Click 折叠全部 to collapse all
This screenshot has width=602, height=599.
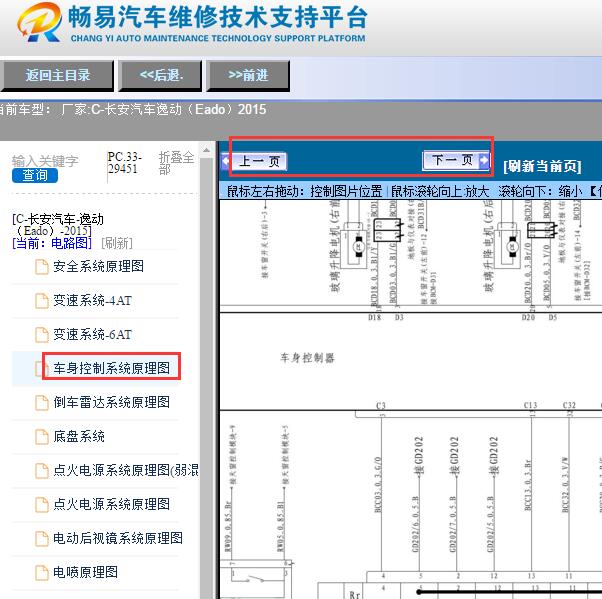[x=176, y=163]
